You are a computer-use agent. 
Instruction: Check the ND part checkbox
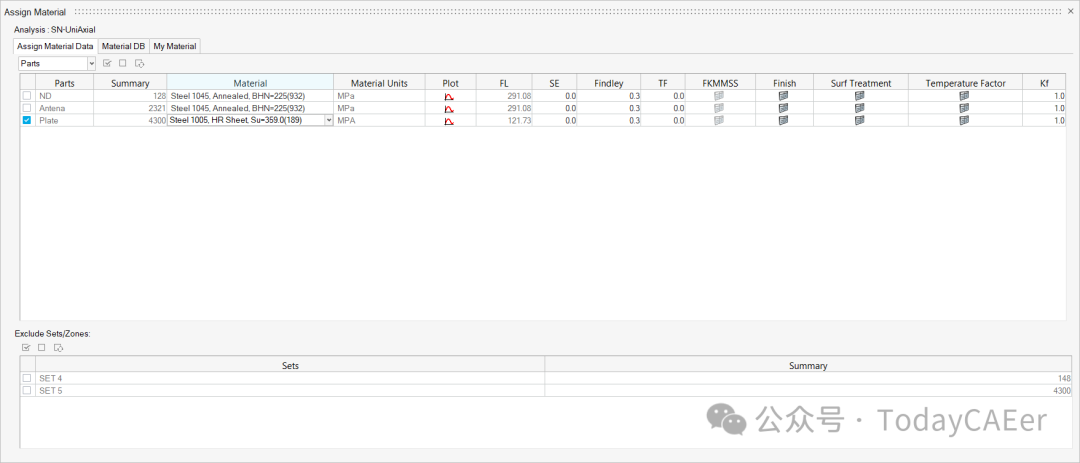27,96
